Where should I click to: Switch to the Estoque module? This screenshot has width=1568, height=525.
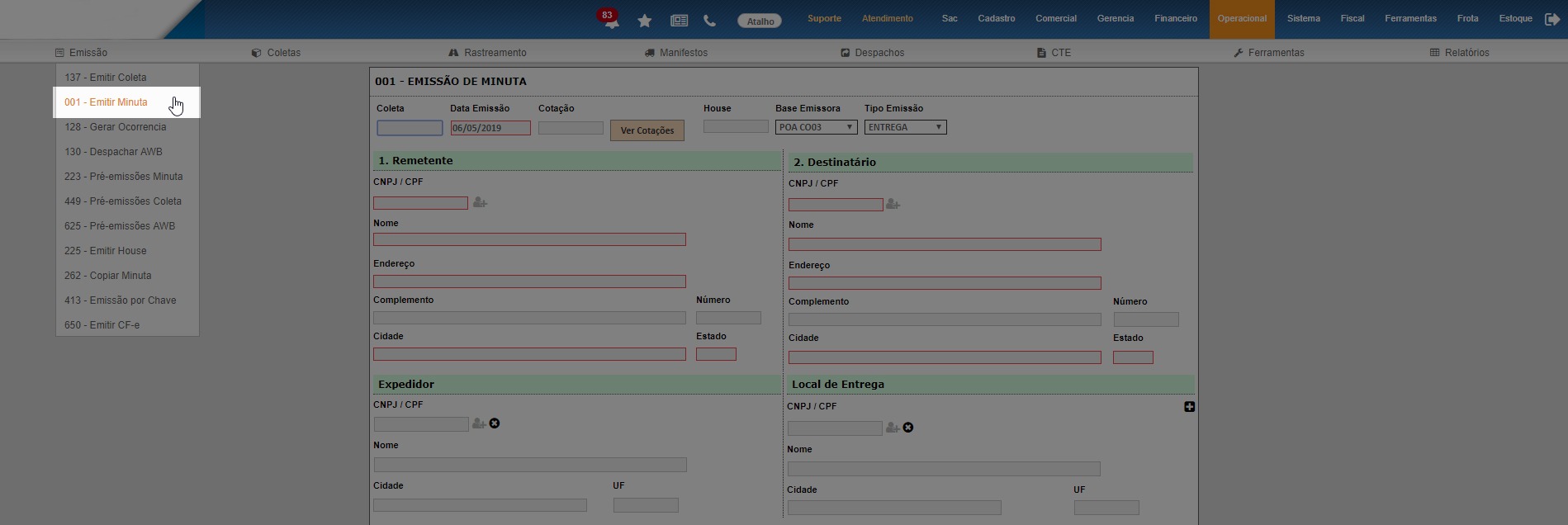point(1516,19)
